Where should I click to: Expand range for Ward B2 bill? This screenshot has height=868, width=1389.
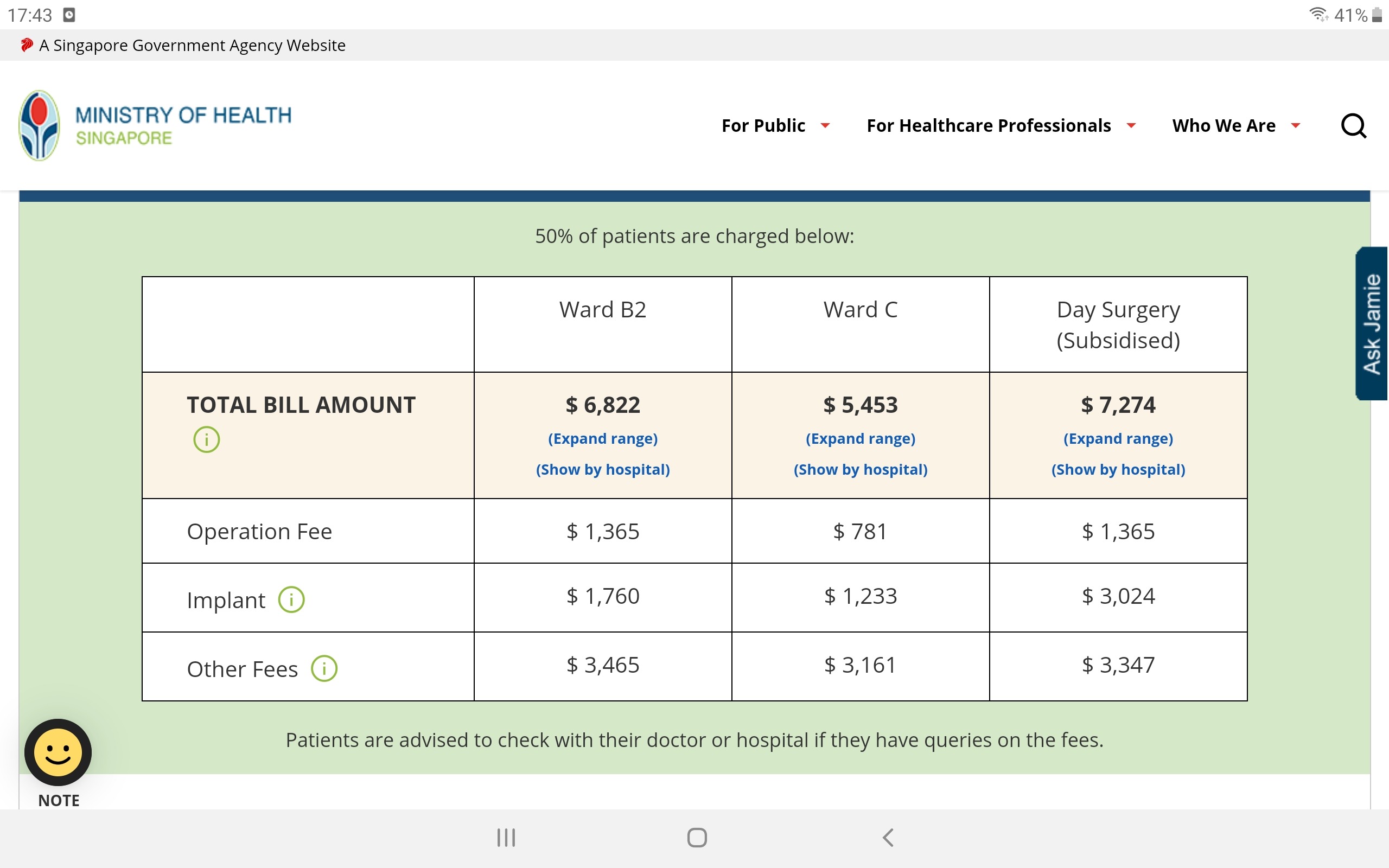tap(603, 438)
